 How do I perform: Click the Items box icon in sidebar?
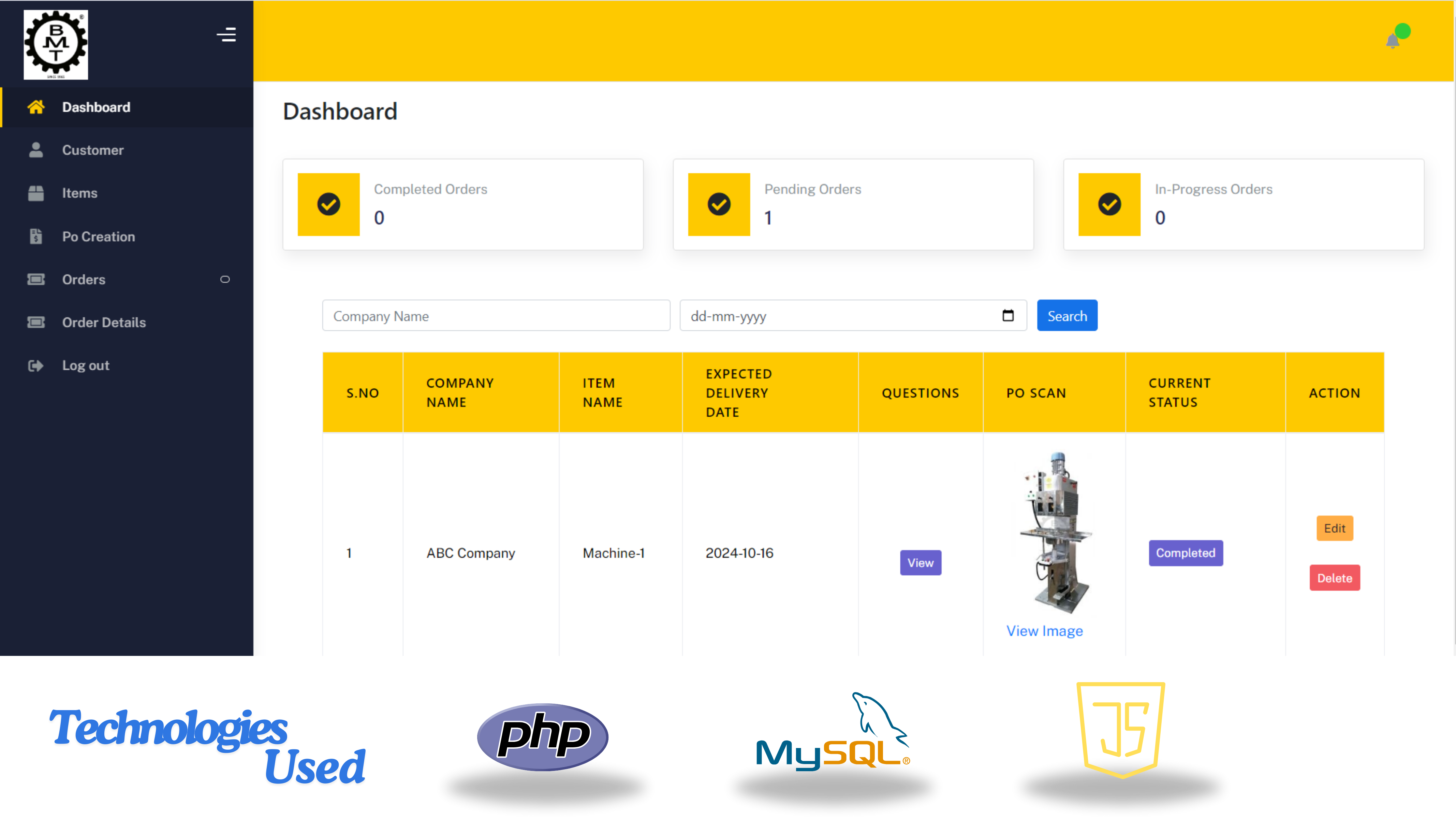click(35, 193)
